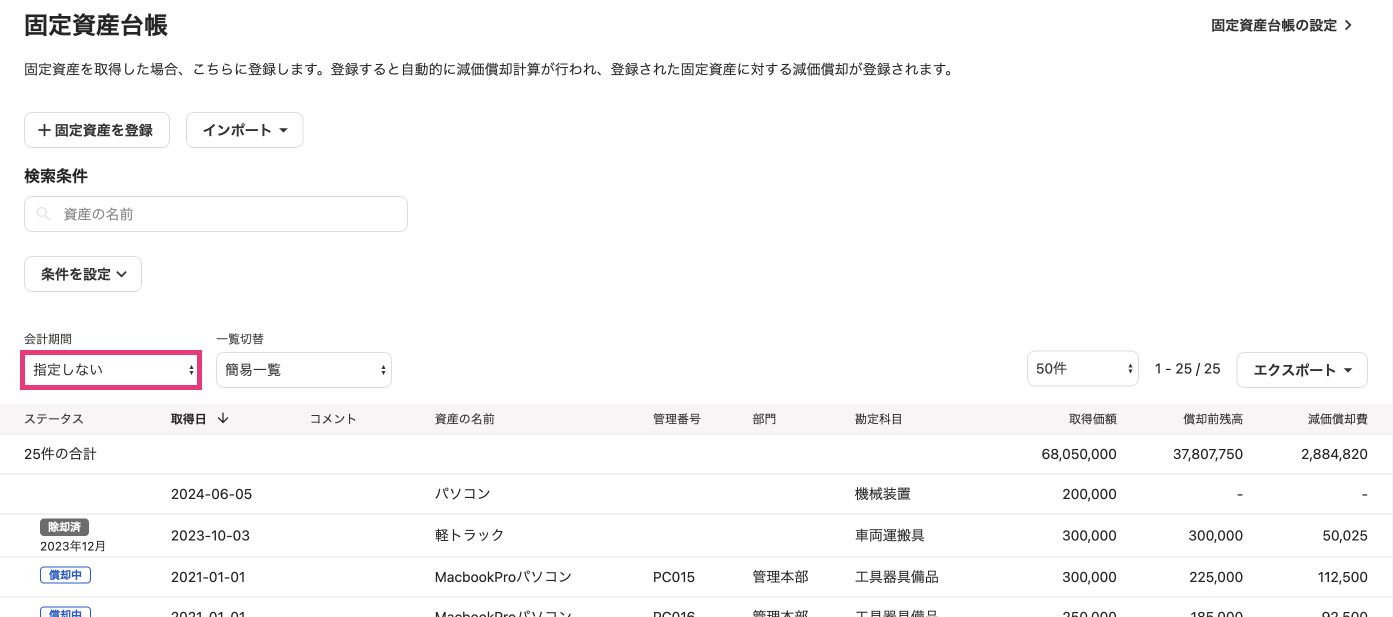Click the 管理番号 column header
The width and height of the screenshot is (1393, 617).
coord(677,419)
